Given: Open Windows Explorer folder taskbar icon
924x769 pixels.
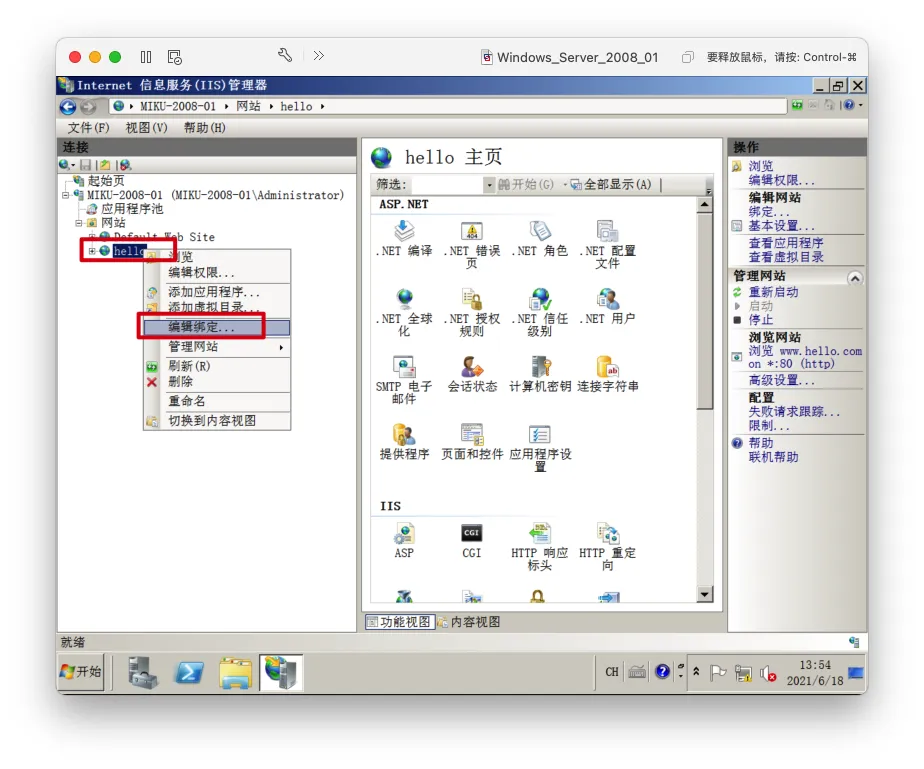Looking at the screenshot, I should (x=235, y=672).
